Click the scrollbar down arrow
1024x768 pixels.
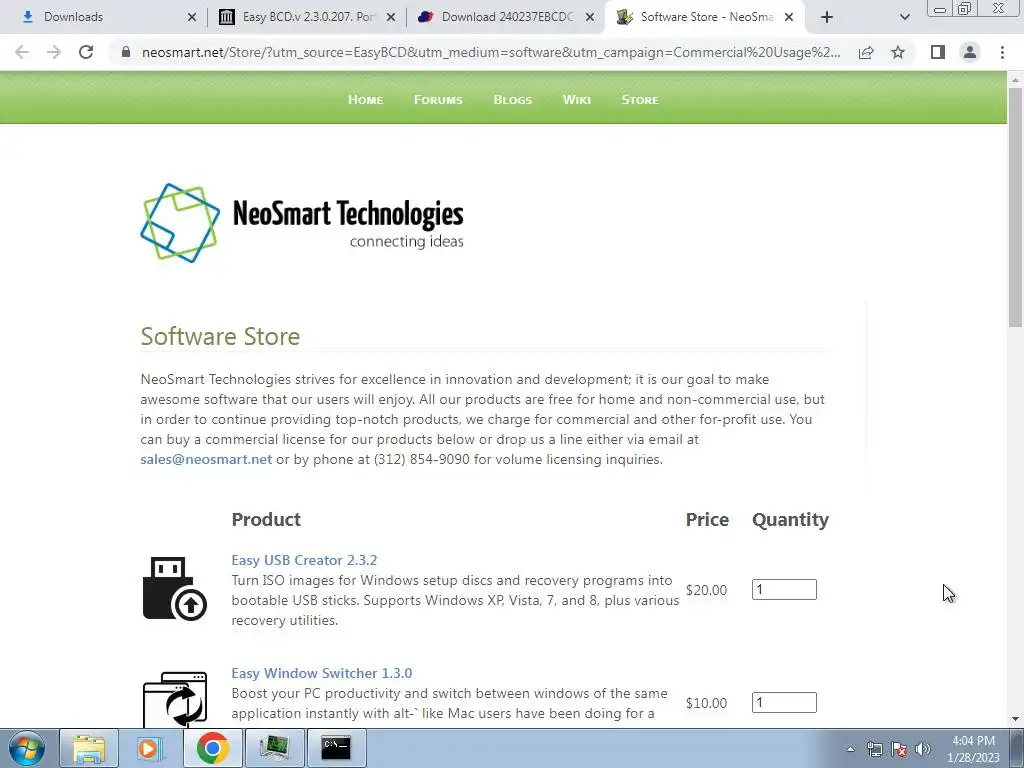click(1015, 720)
